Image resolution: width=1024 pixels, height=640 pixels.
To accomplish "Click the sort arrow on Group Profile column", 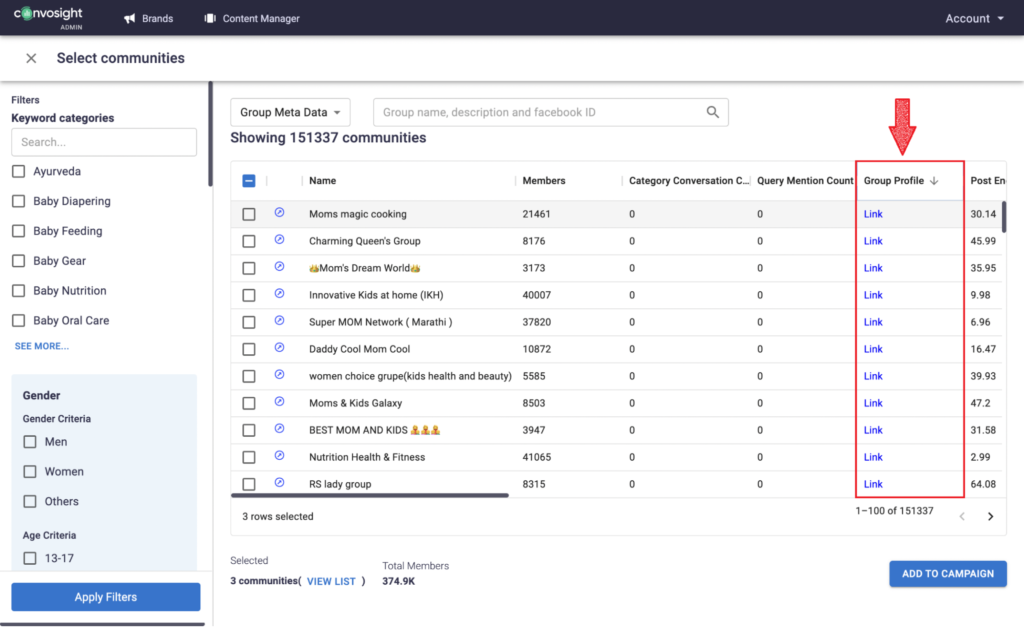I will [x=935, y=181].
